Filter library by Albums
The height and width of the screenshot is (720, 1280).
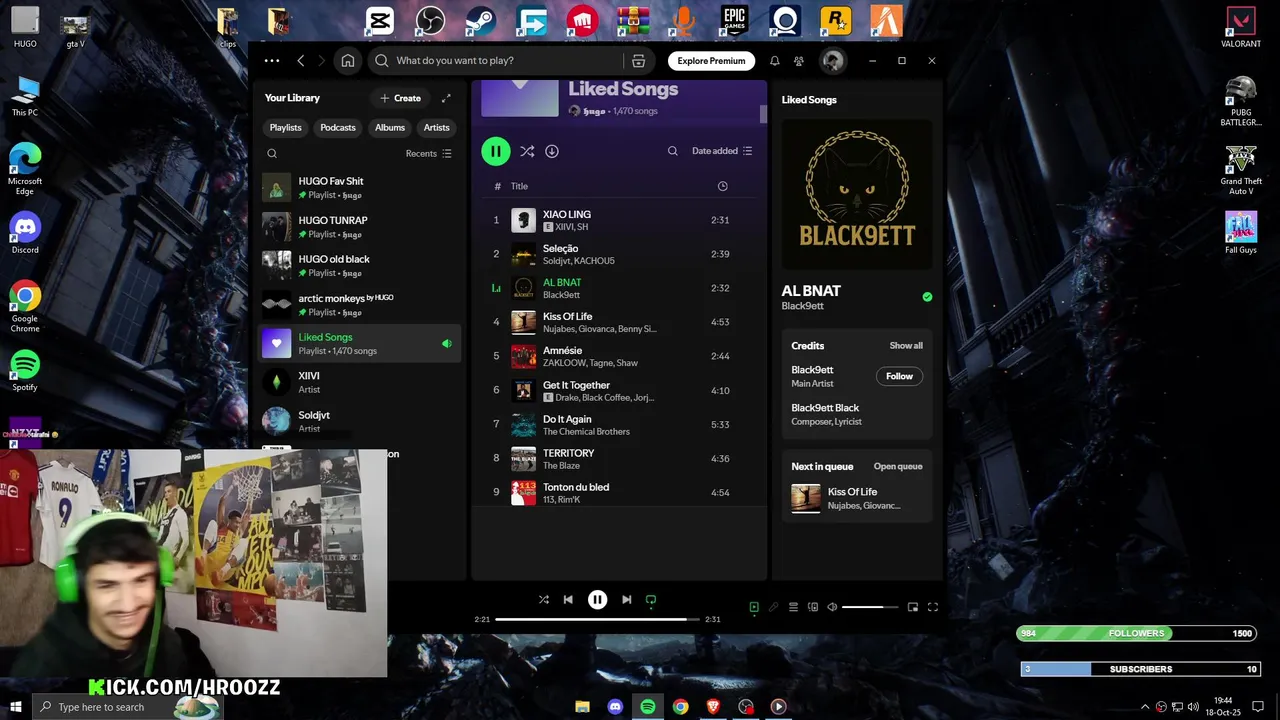390,128
